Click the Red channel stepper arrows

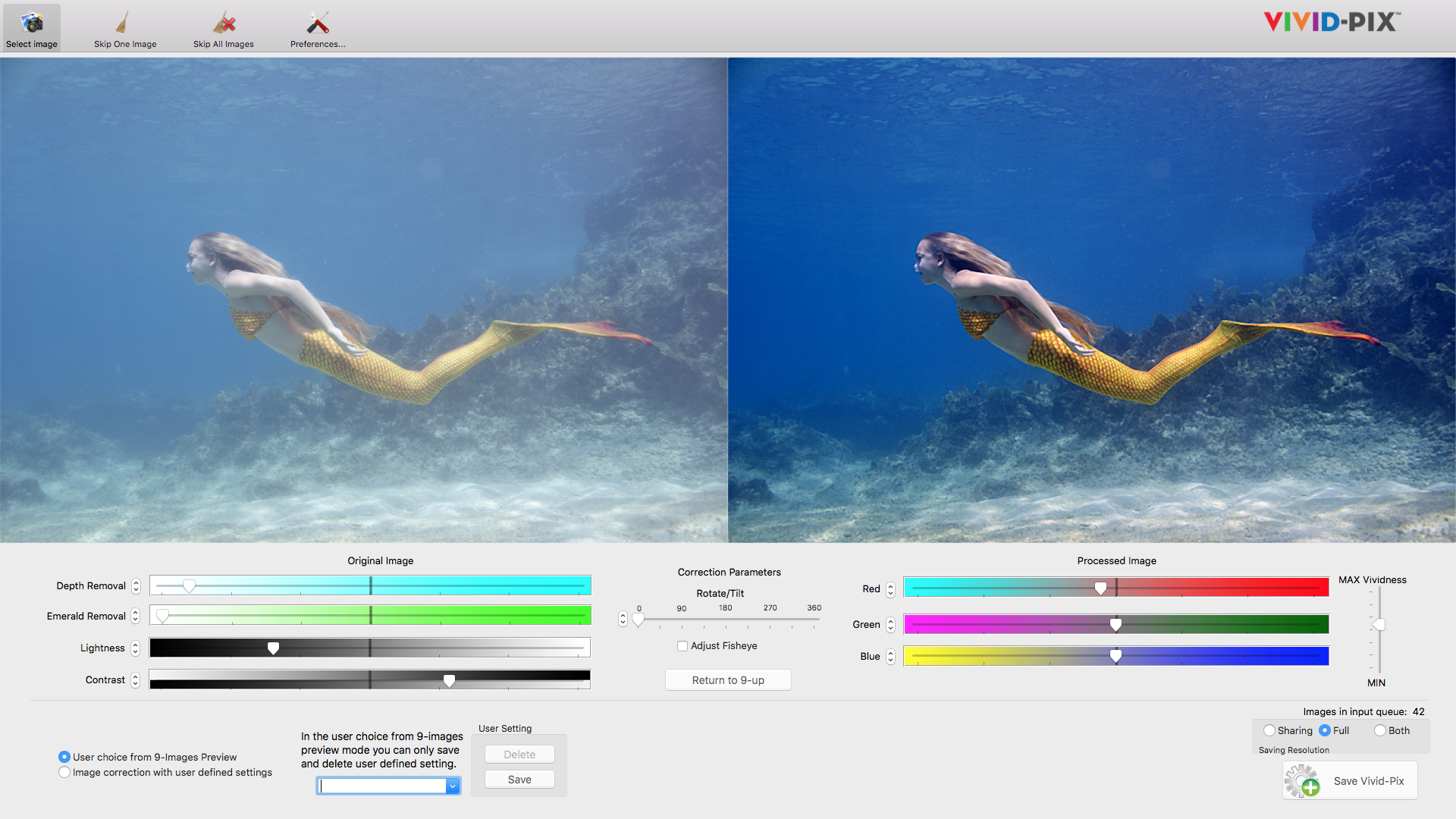(890, 589)
